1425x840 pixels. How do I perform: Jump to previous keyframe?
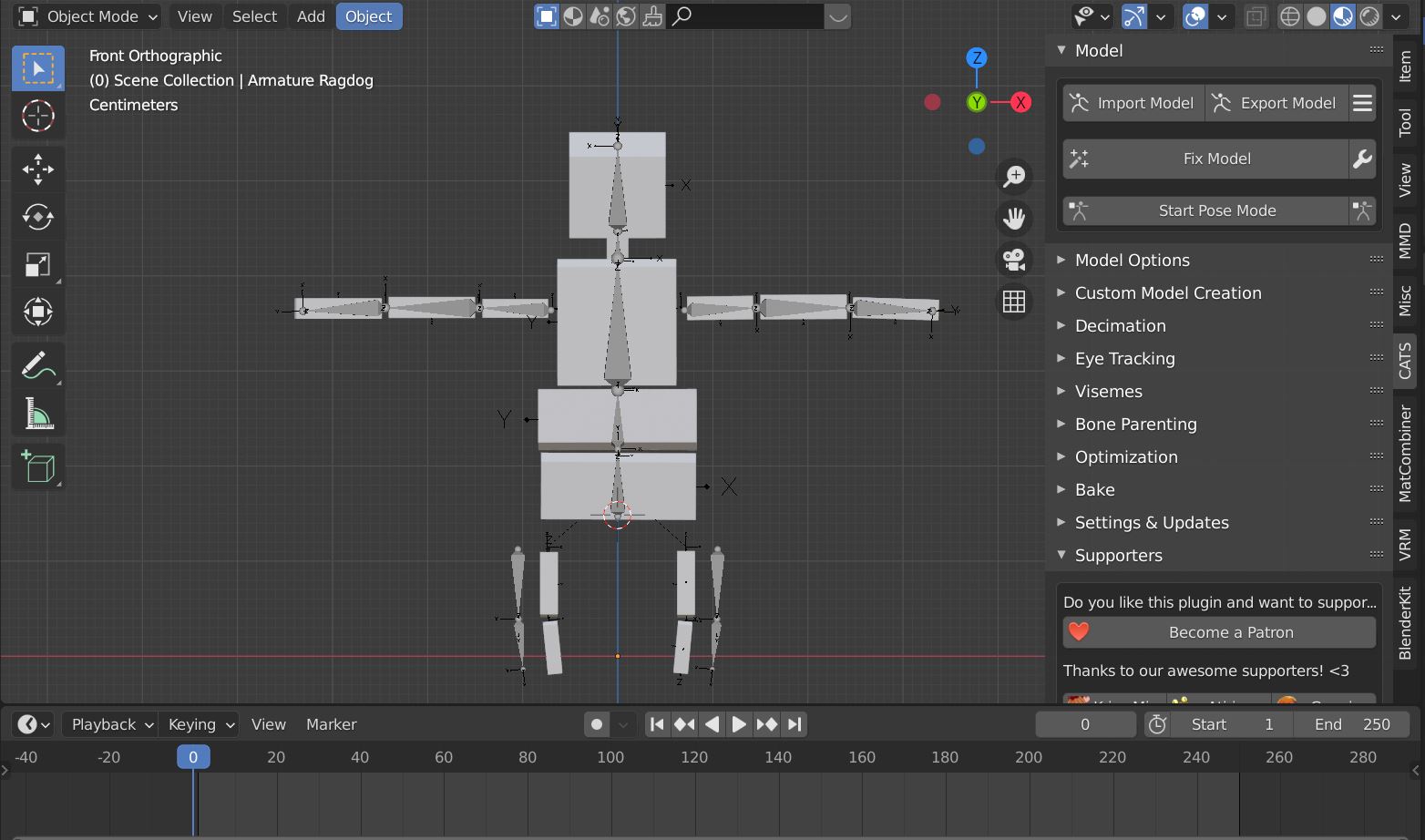684,724
